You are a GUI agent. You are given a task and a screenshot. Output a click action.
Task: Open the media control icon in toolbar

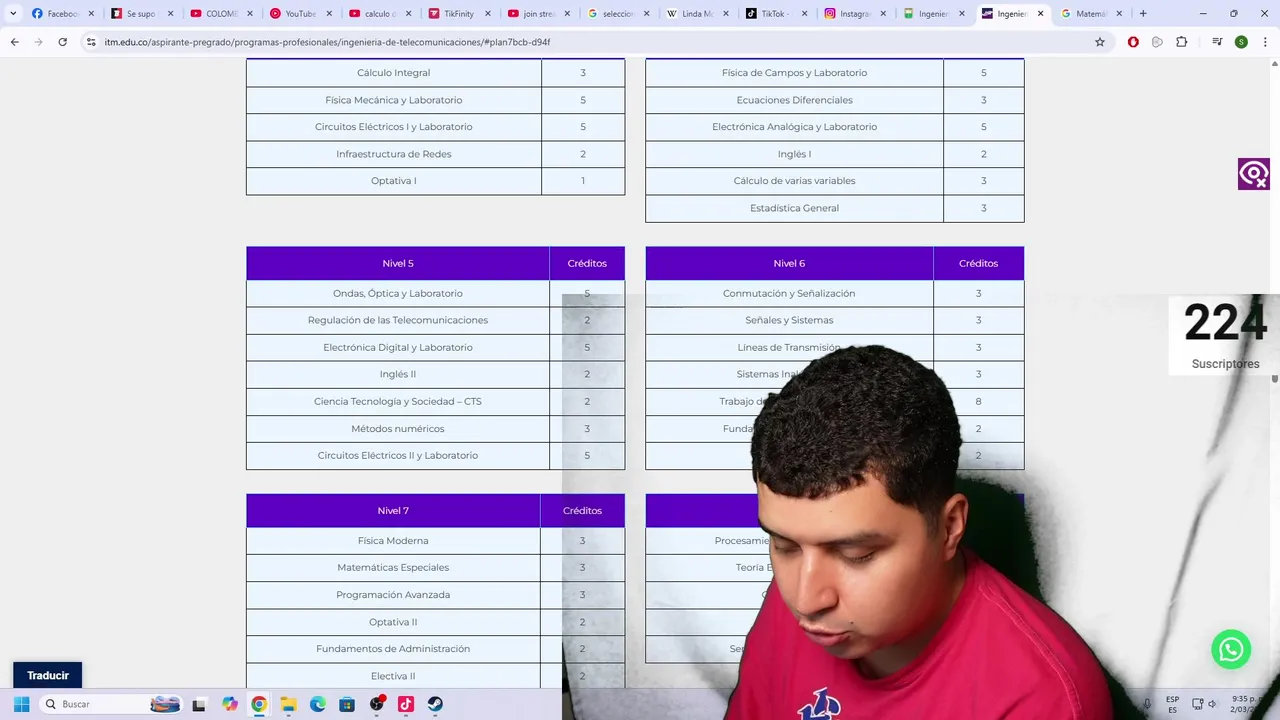coord(1217,42)
